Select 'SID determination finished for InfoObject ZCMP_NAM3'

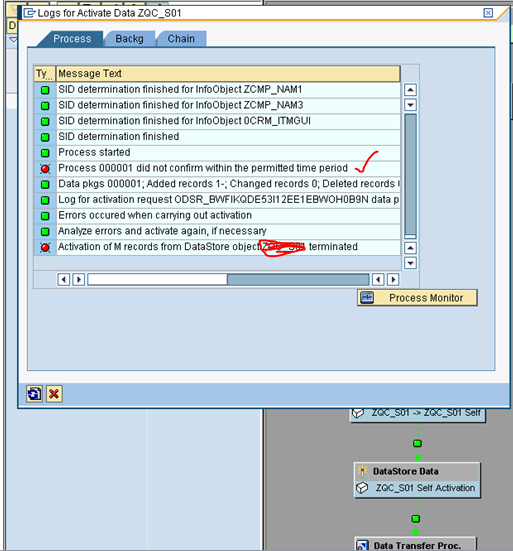(x=228, y=105)
